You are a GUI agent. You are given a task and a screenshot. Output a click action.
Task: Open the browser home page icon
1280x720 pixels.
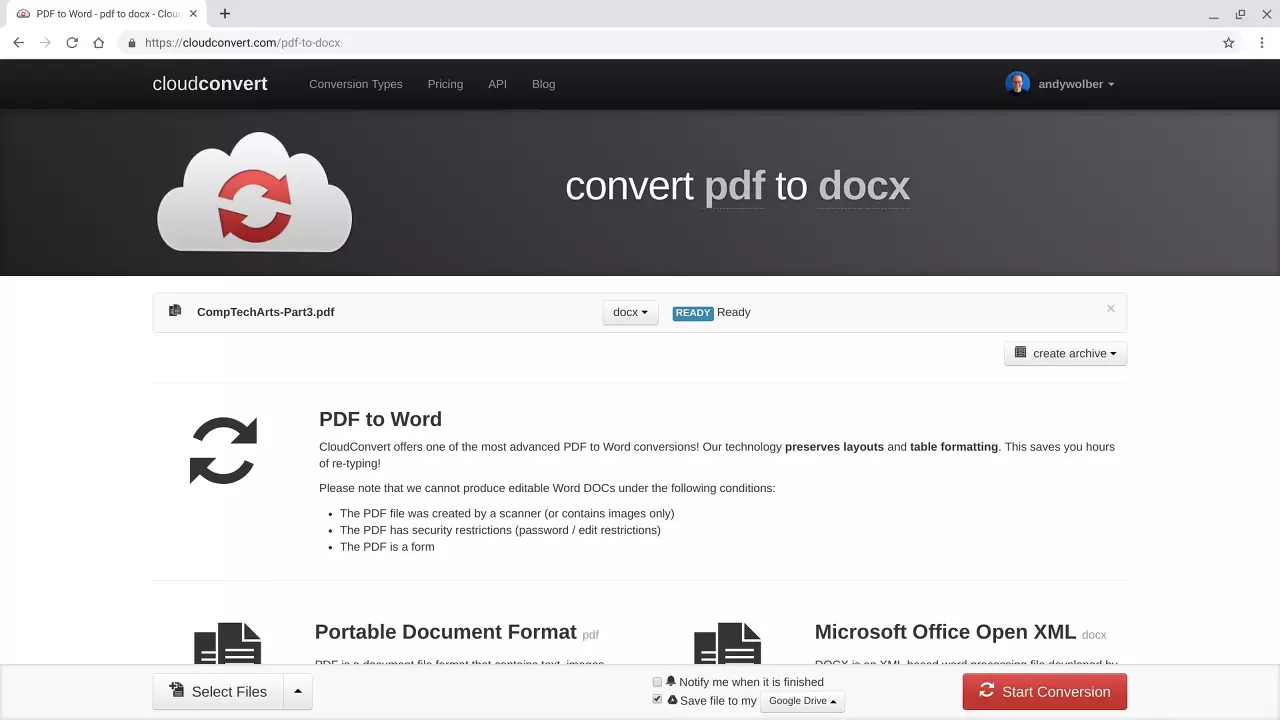click(x=98, y=43)
